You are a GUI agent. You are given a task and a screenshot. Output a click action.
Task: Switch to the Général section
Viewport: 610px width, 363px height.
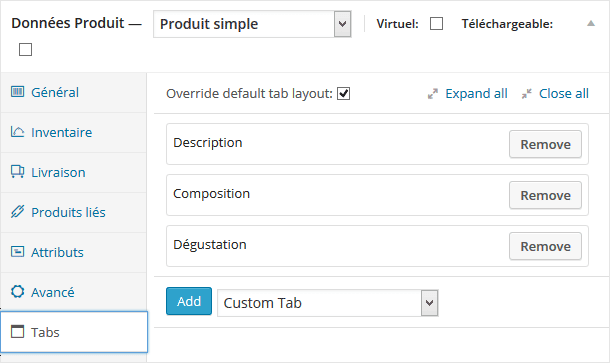74,93
